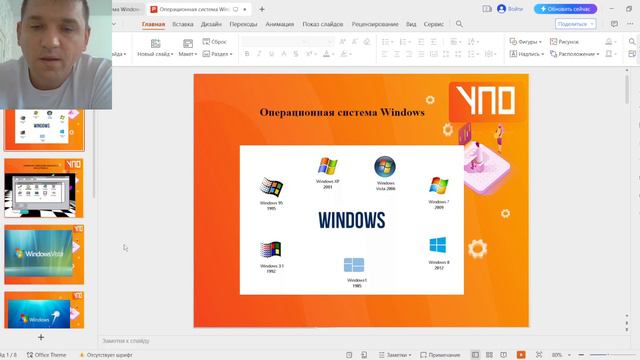
Task: Click the font color A icon
Action: 326,54
